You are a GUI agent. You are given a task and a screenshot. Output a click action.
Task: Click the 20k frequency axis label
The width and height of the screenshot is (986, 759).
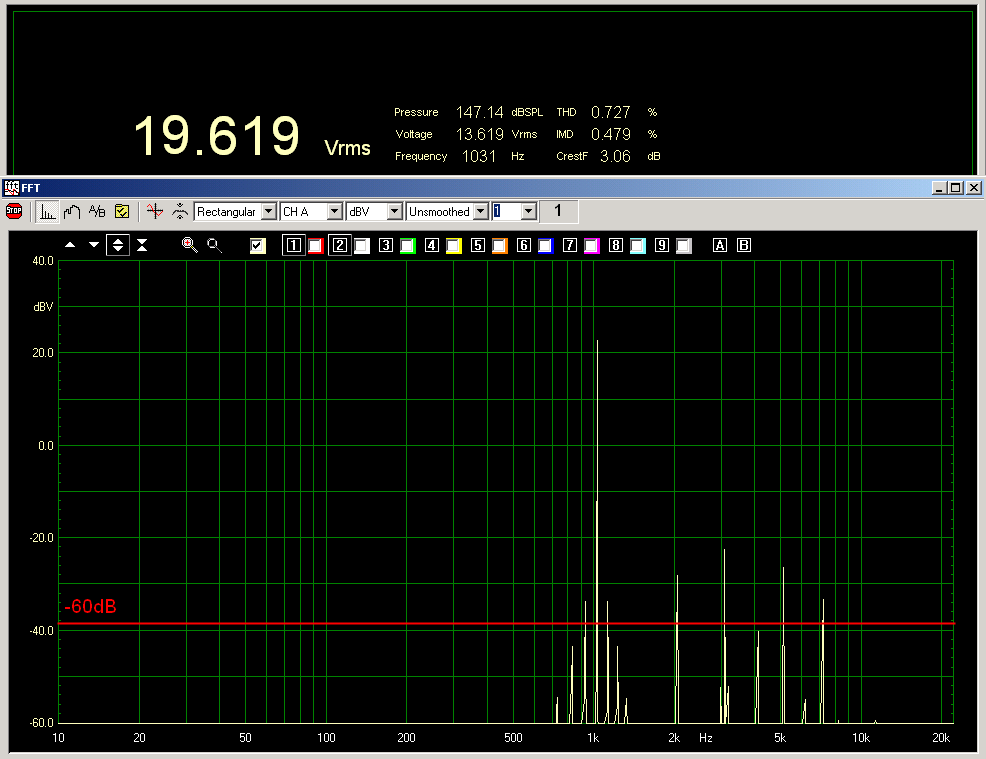point(941,738)
